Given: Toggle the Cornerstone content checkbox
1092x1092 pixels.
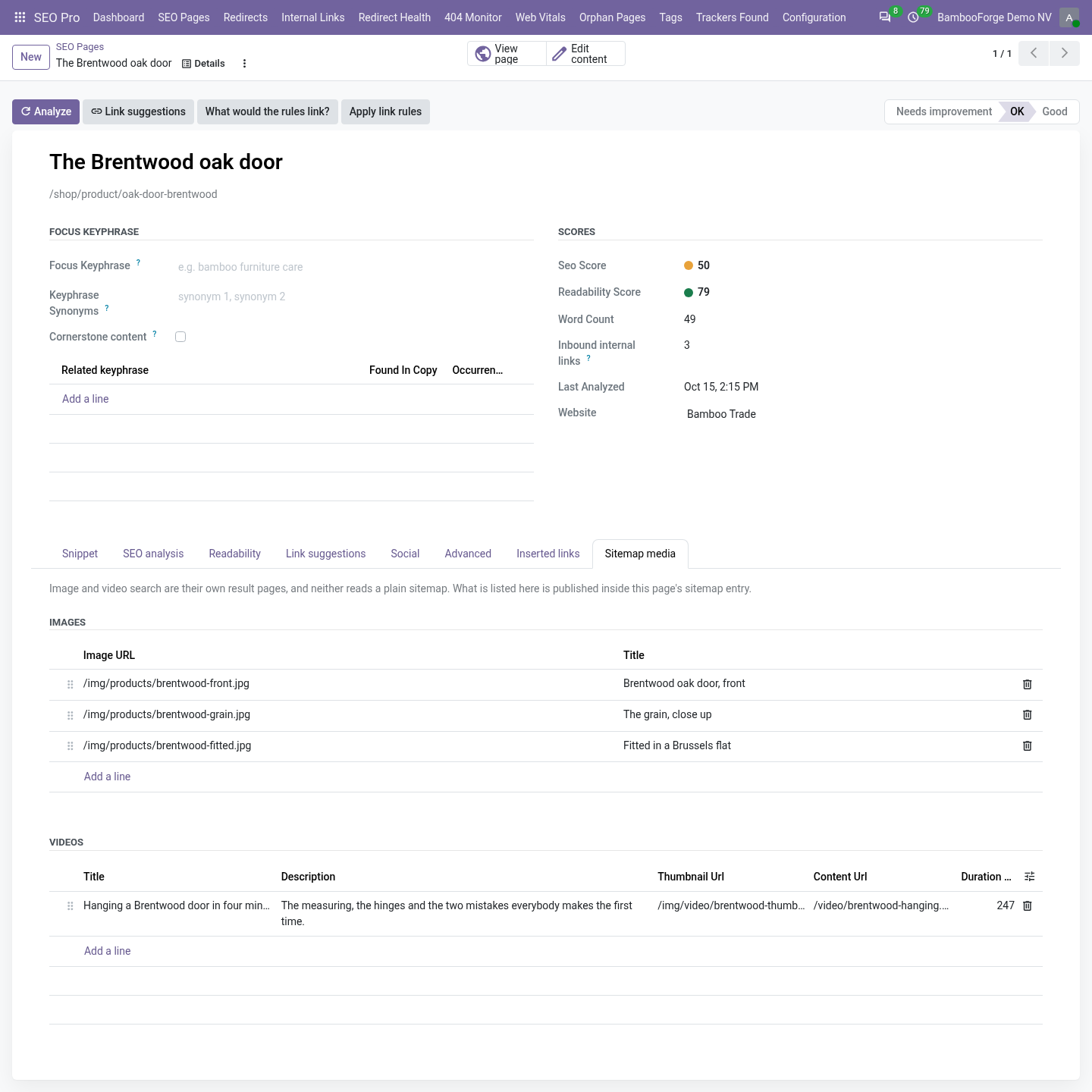Looking at the screenshot, I should [180, 337].
